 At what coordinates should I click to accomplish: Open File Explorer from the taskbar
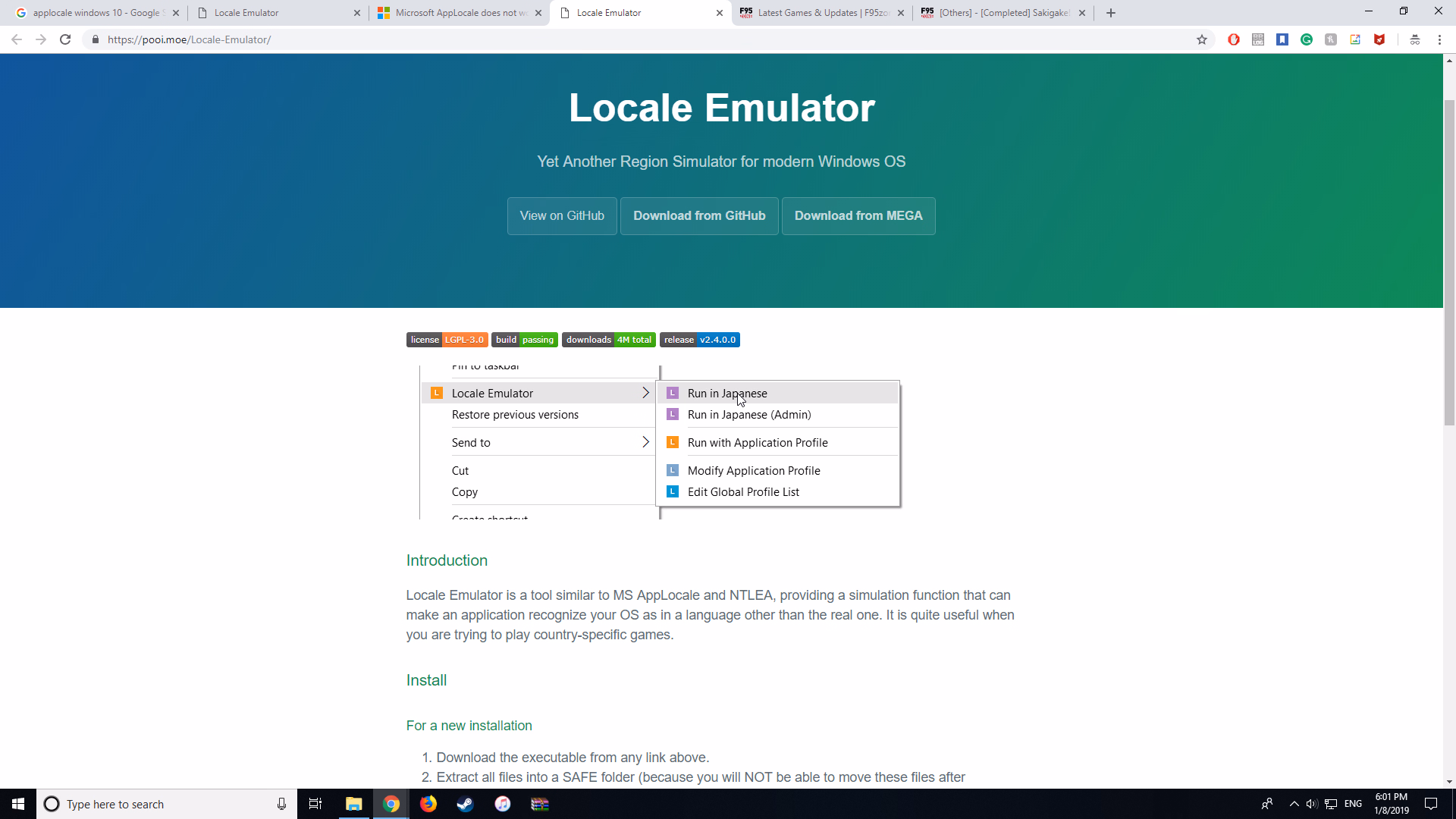pos(354,804)
